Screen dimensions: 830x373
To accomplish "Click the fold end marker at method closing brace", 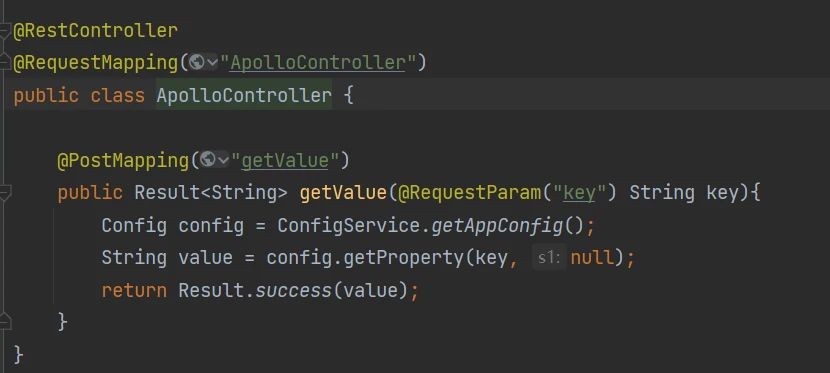I will [x=5, y=321].
